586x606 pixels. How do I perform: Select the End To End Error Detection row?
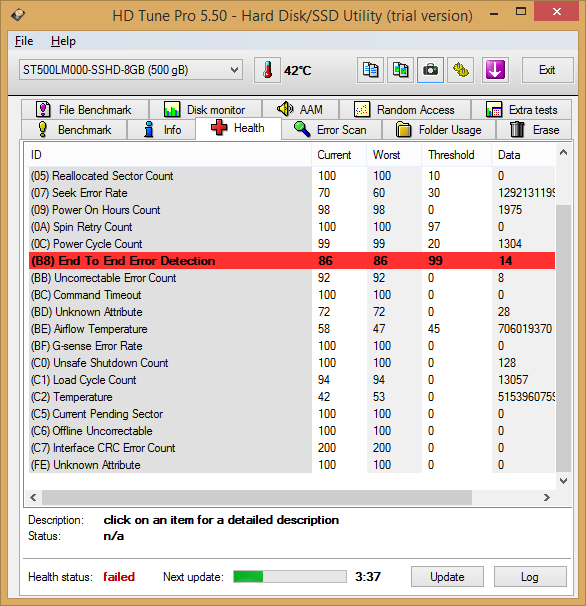coord(292,261)
